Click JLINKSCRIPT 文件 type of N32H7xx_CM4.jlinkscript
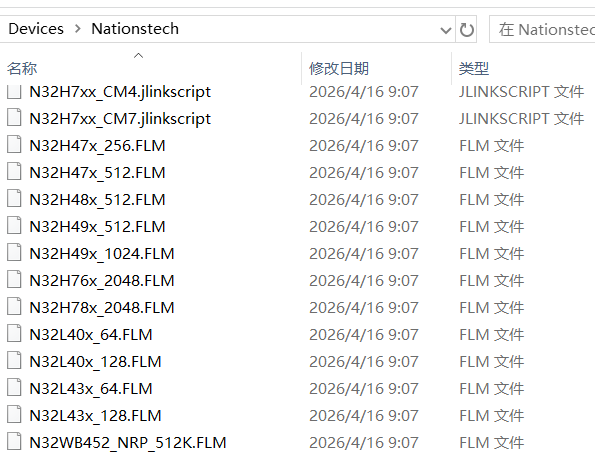 click(521, 92)
